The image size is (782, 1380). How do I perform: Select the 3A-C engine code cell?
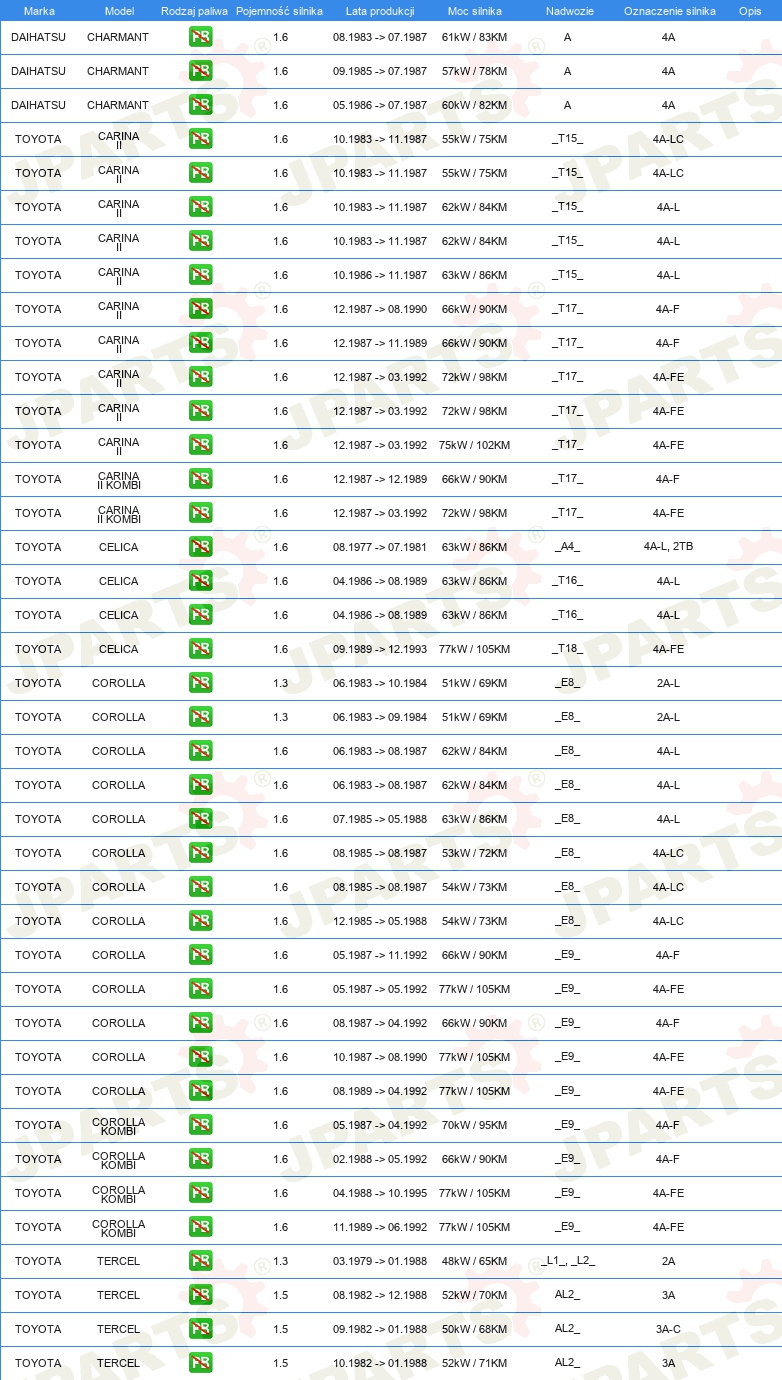(668, 1329)
